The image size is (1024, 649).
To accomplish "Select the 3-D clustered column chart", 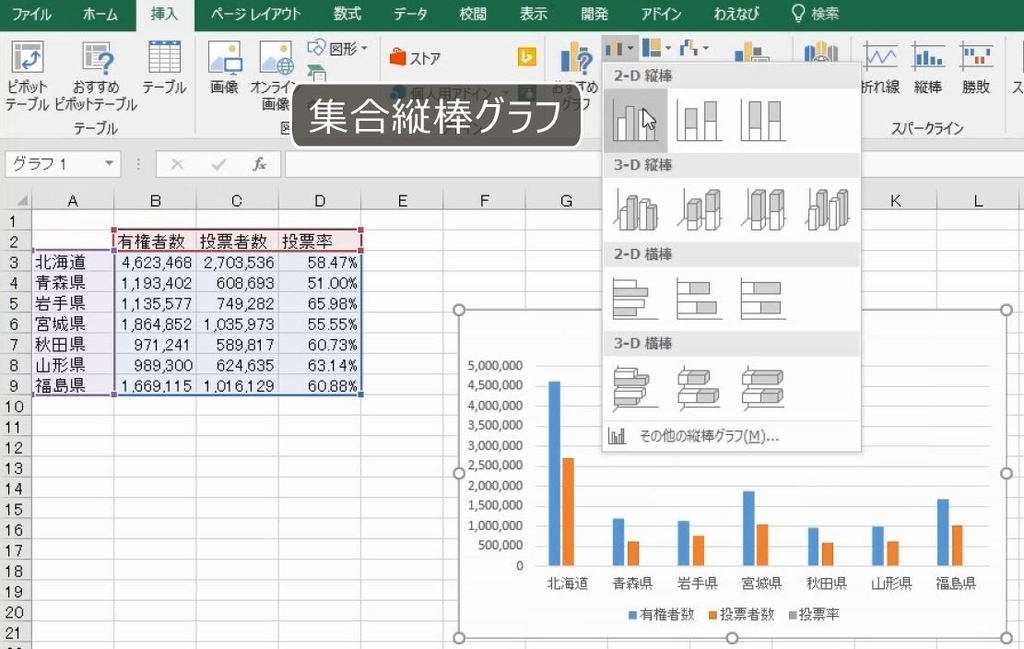I will pos(635,210).
